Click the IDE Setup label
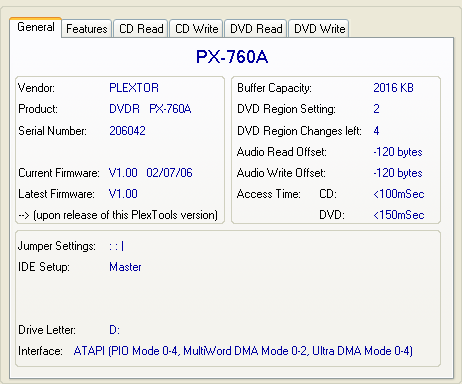The image size is (462, 384). click(x=44, y=267)
